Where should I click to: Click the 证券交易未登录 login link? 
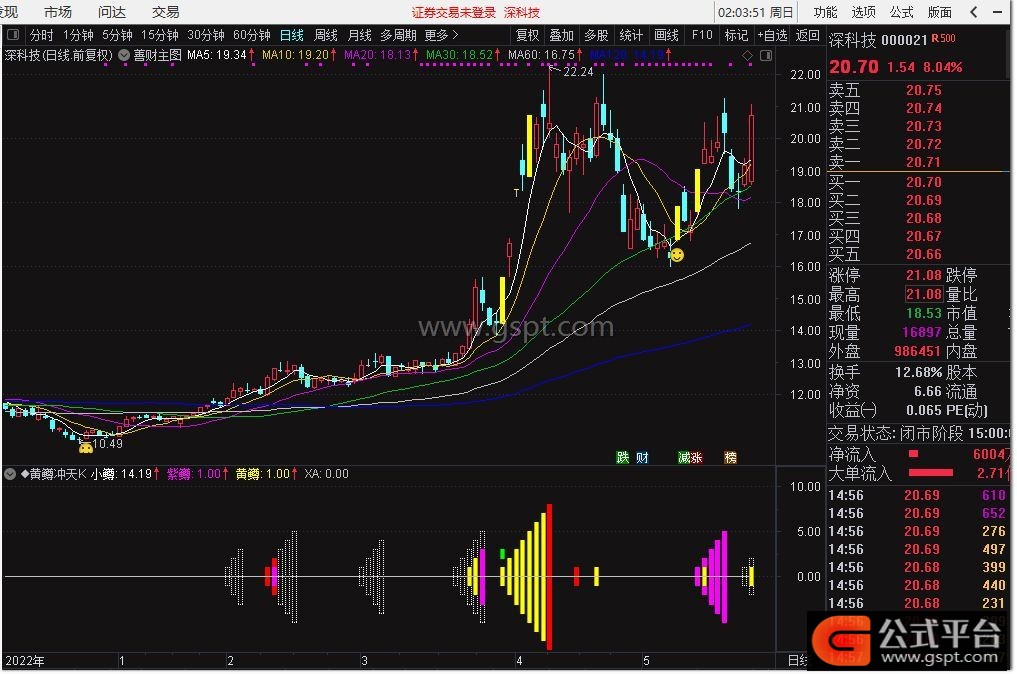(453, 12)
